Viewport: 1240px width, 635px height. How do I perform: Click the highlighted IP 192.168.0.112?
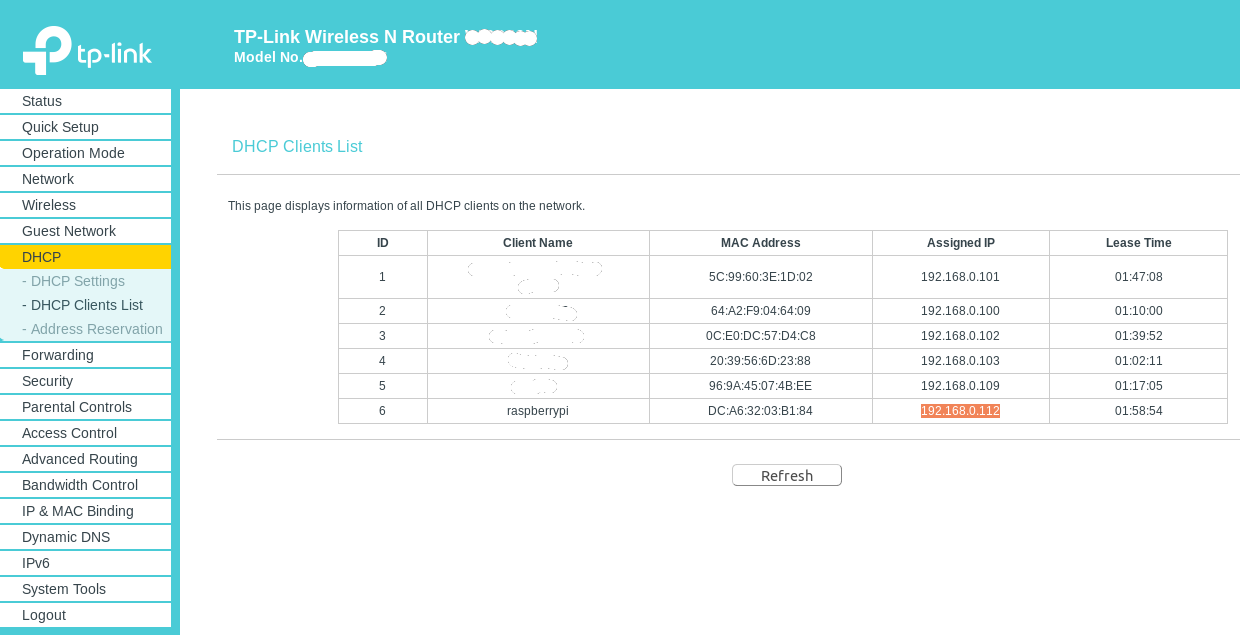(x=960, y=411)
